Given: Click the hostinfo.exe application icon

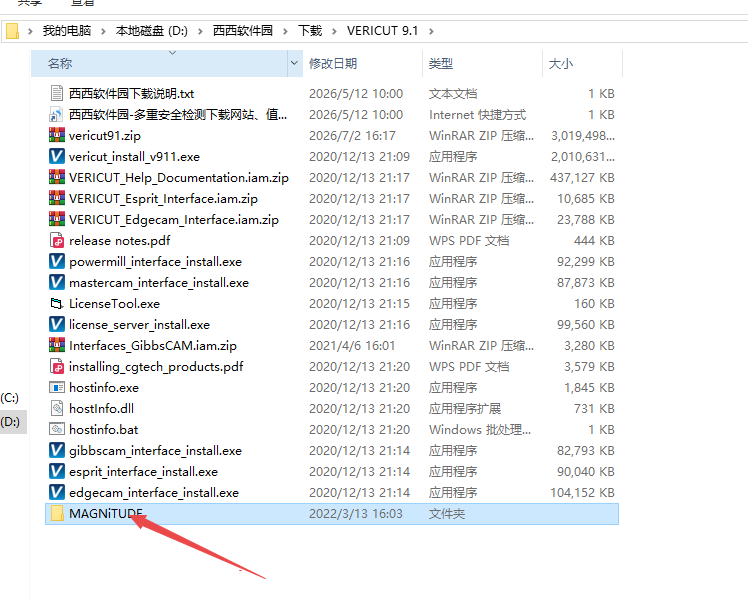Looking at the screenshot, I should pos(57,387).
